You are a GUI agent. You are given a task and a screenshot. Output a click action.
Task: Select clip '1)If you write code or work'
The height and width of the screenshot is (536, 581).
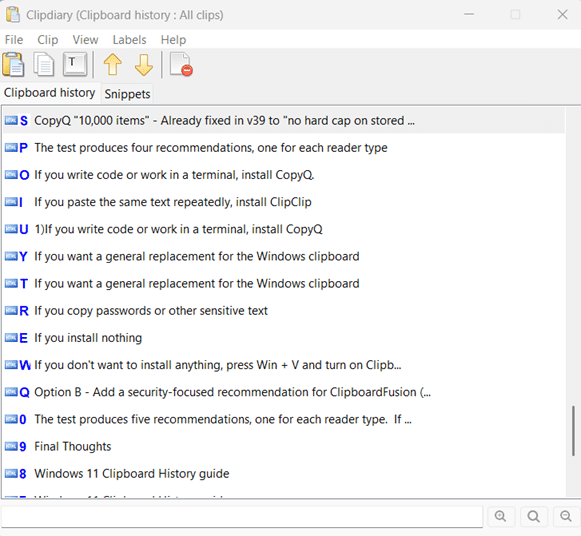(284, 229)
